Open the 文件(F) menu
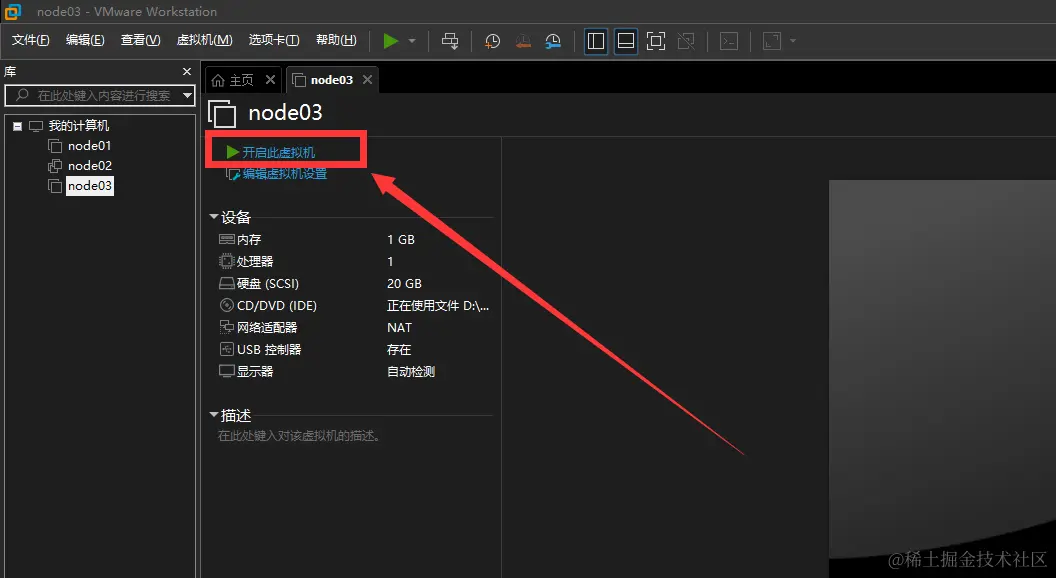 (x=30, y=40)
